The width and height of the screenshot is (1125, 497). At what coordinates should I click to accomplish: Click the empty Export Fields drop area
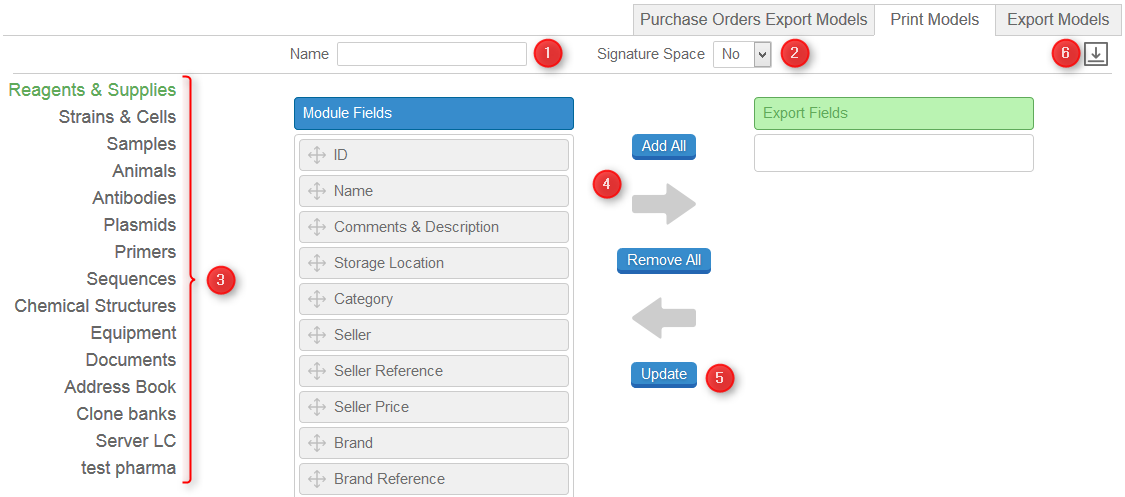(x=893, y=153)
